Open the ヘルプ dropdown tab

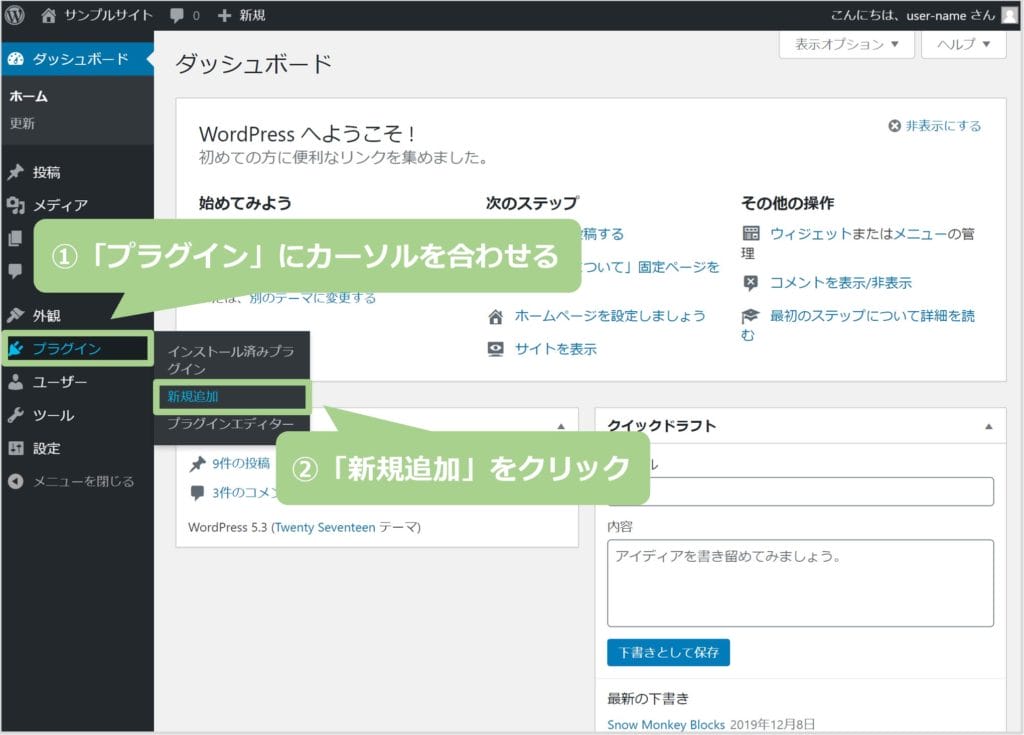963,45
